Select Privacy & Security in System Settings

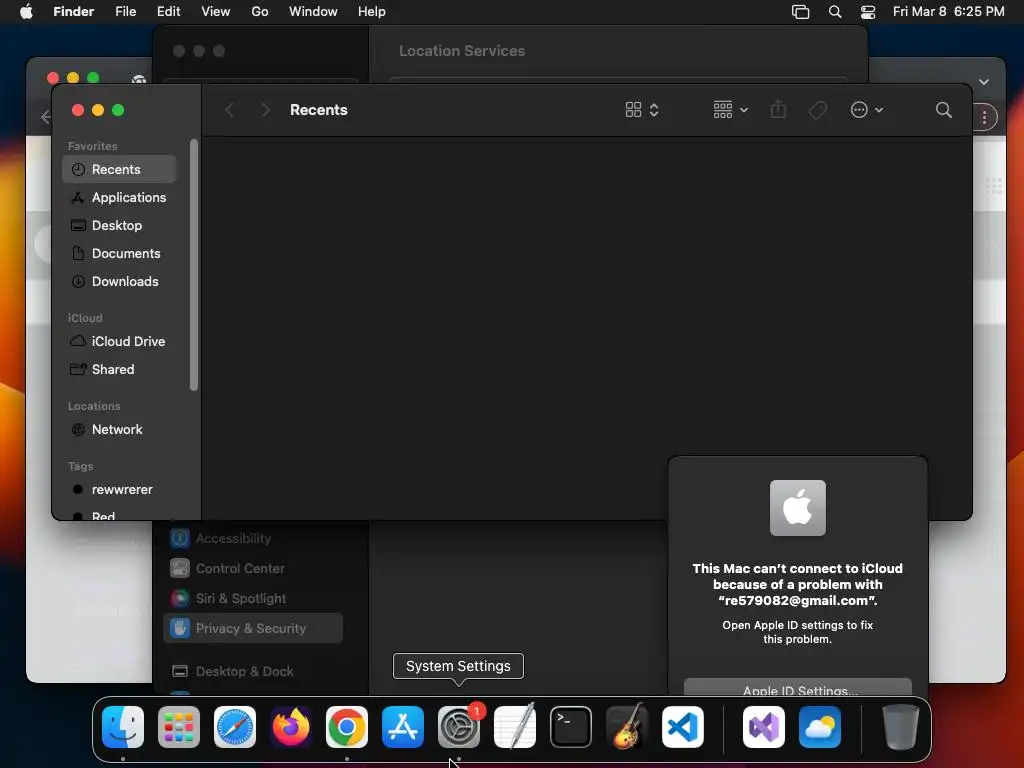(253, 628)
